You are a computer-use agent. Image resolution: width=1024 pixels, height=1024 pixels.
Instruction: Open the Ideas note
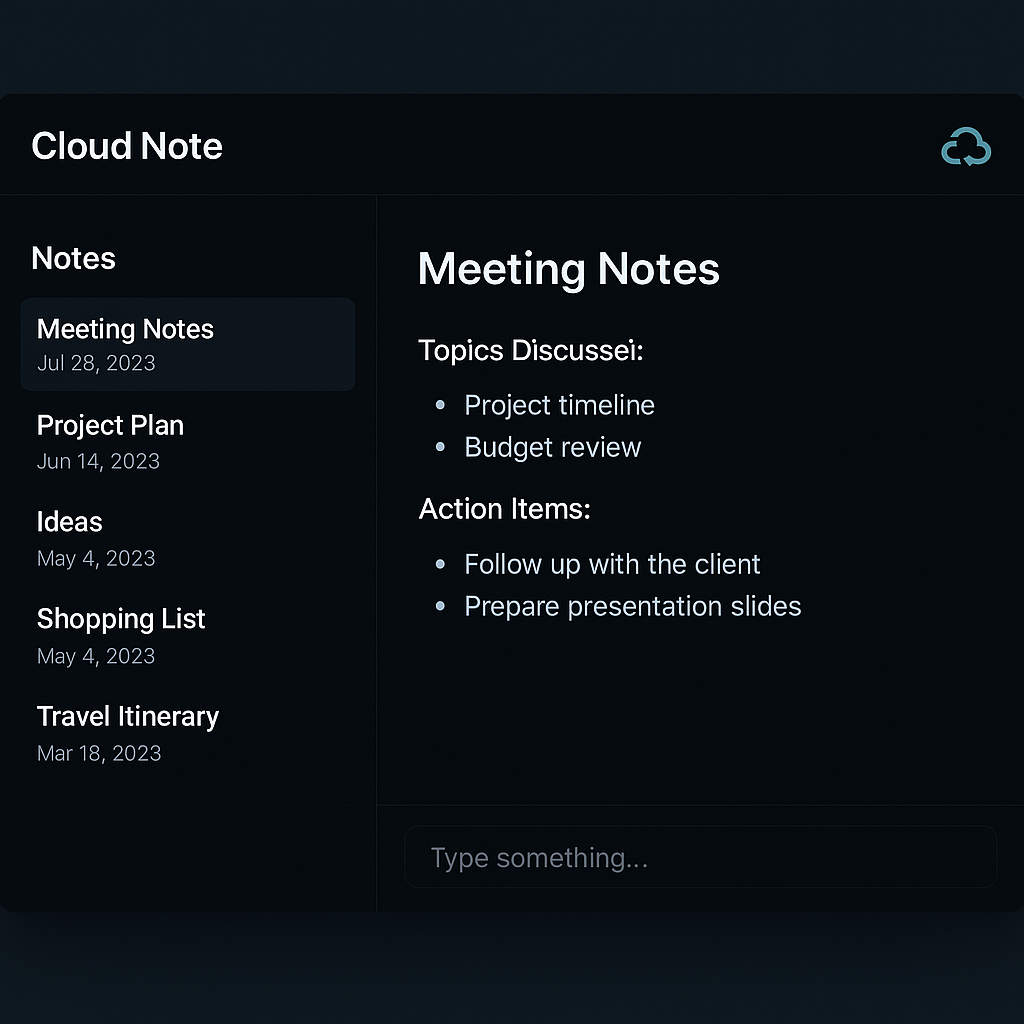(69, 522)
